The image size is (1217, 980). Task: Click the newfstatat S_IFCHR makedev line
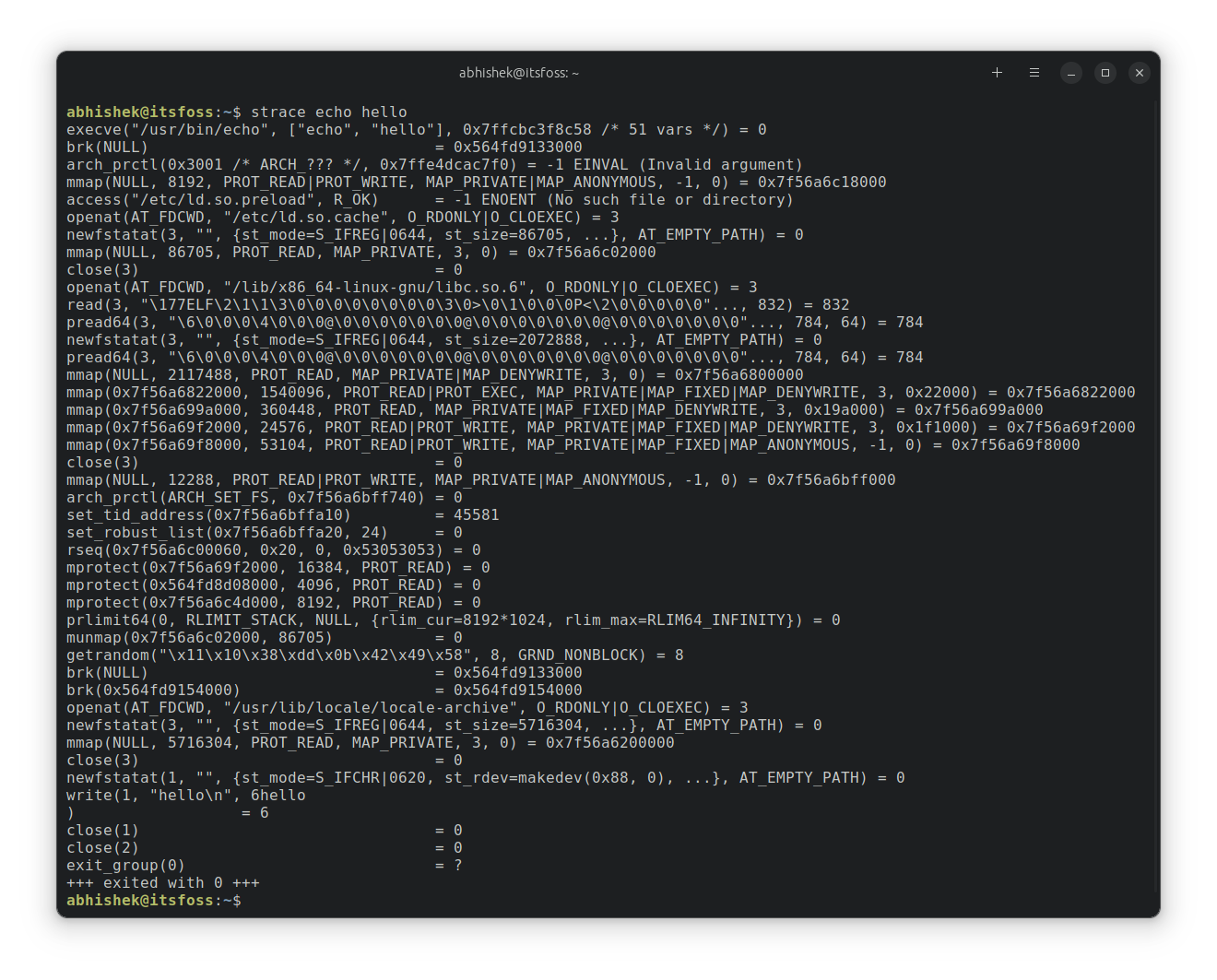click(x=486, y=778)
